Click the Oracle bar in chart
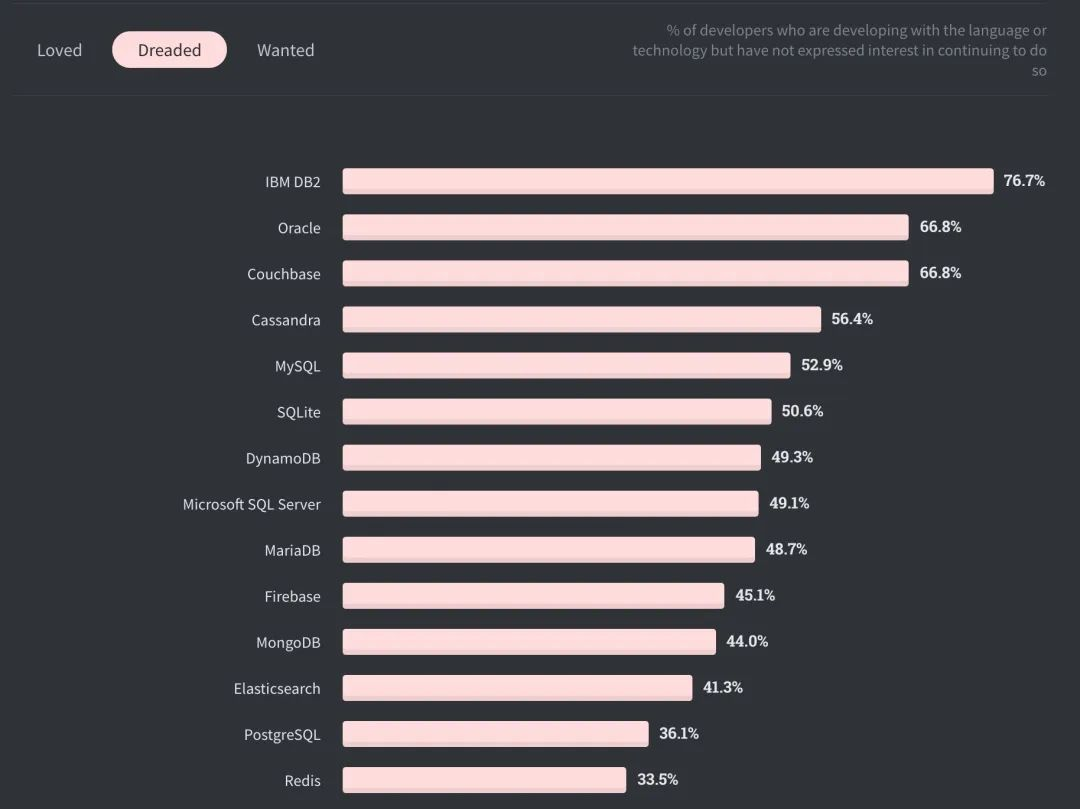This screenshot has height=809, width=1080. tap(625, 227)
